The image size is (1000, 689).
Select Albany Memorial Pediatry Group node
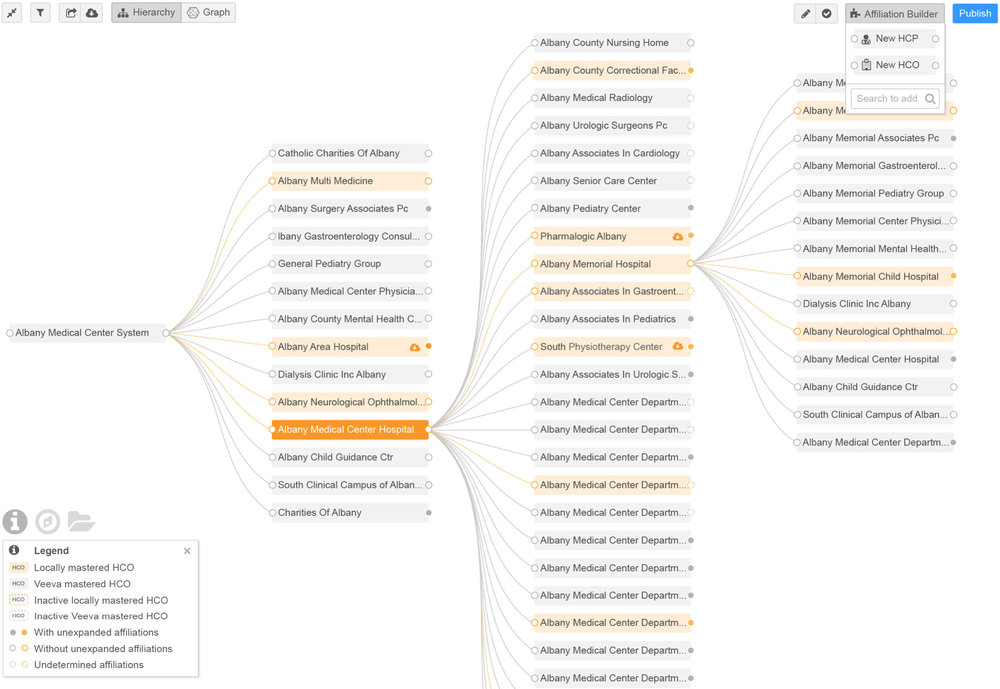pyautogui.click(x=875, y=194)
